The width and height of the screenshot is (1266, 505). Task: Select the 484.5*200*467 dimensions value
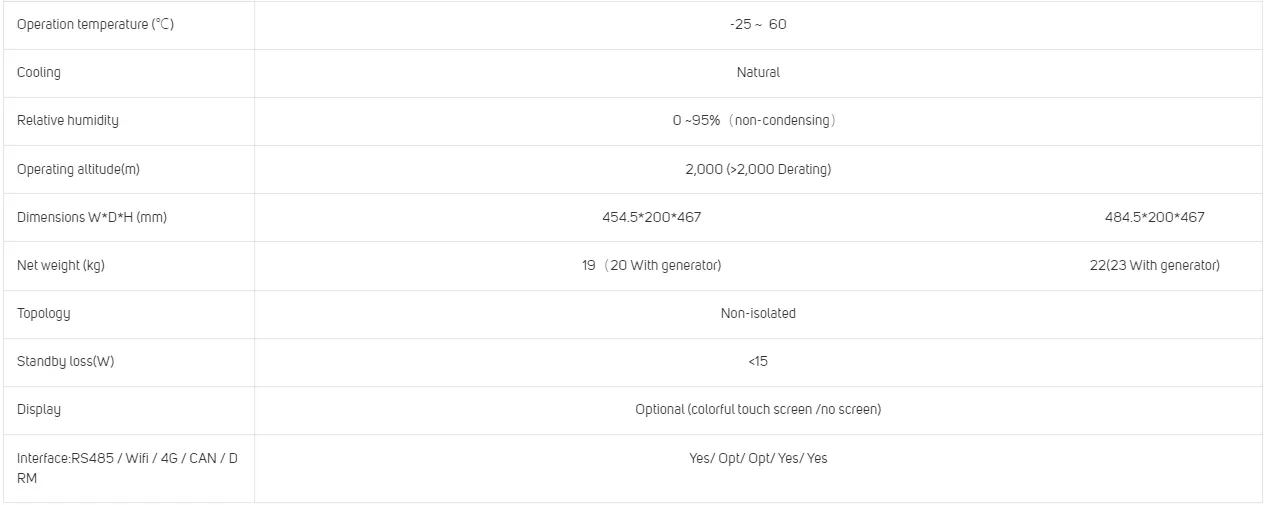(x=1154, y=217)
